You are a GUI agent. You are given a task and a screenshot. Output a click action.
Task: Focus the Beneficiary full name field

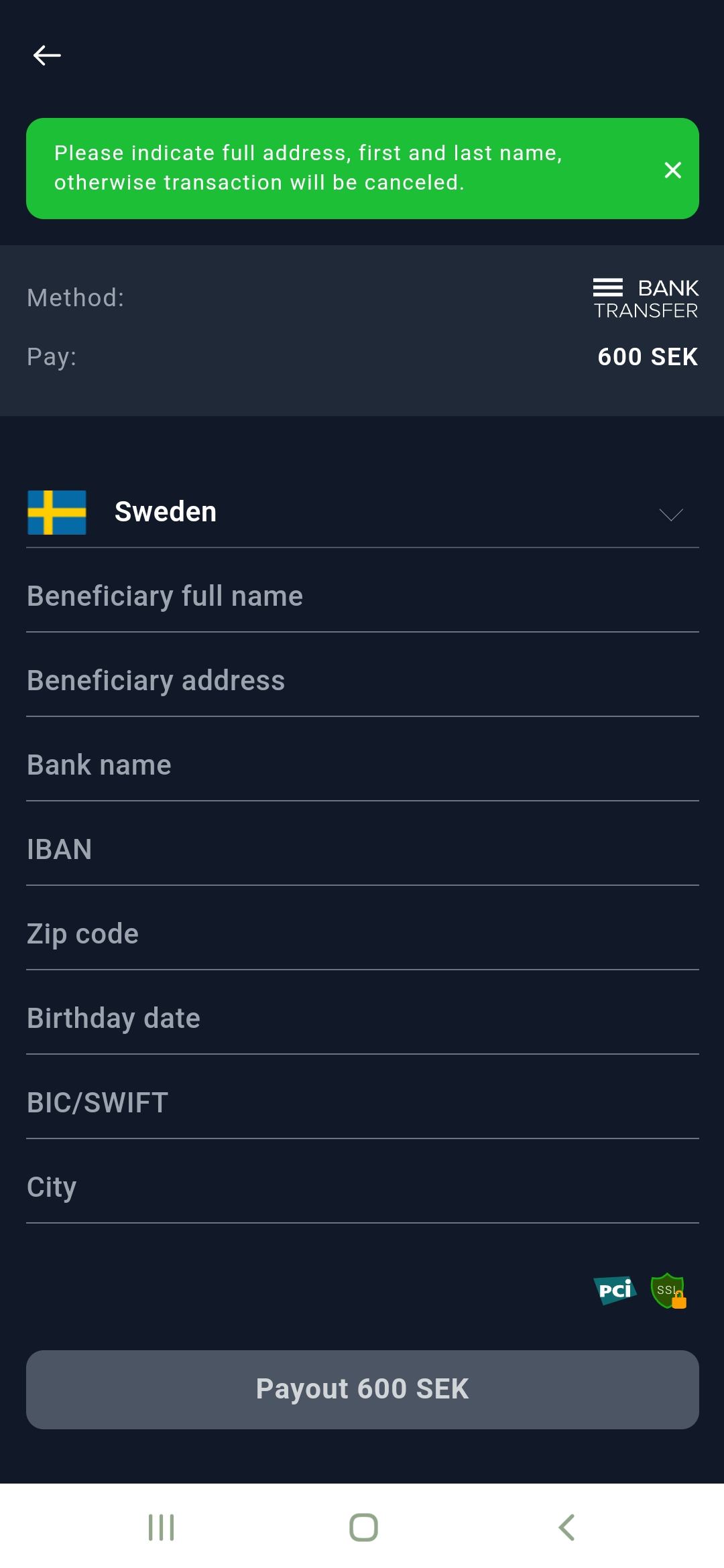click(362, 596)
